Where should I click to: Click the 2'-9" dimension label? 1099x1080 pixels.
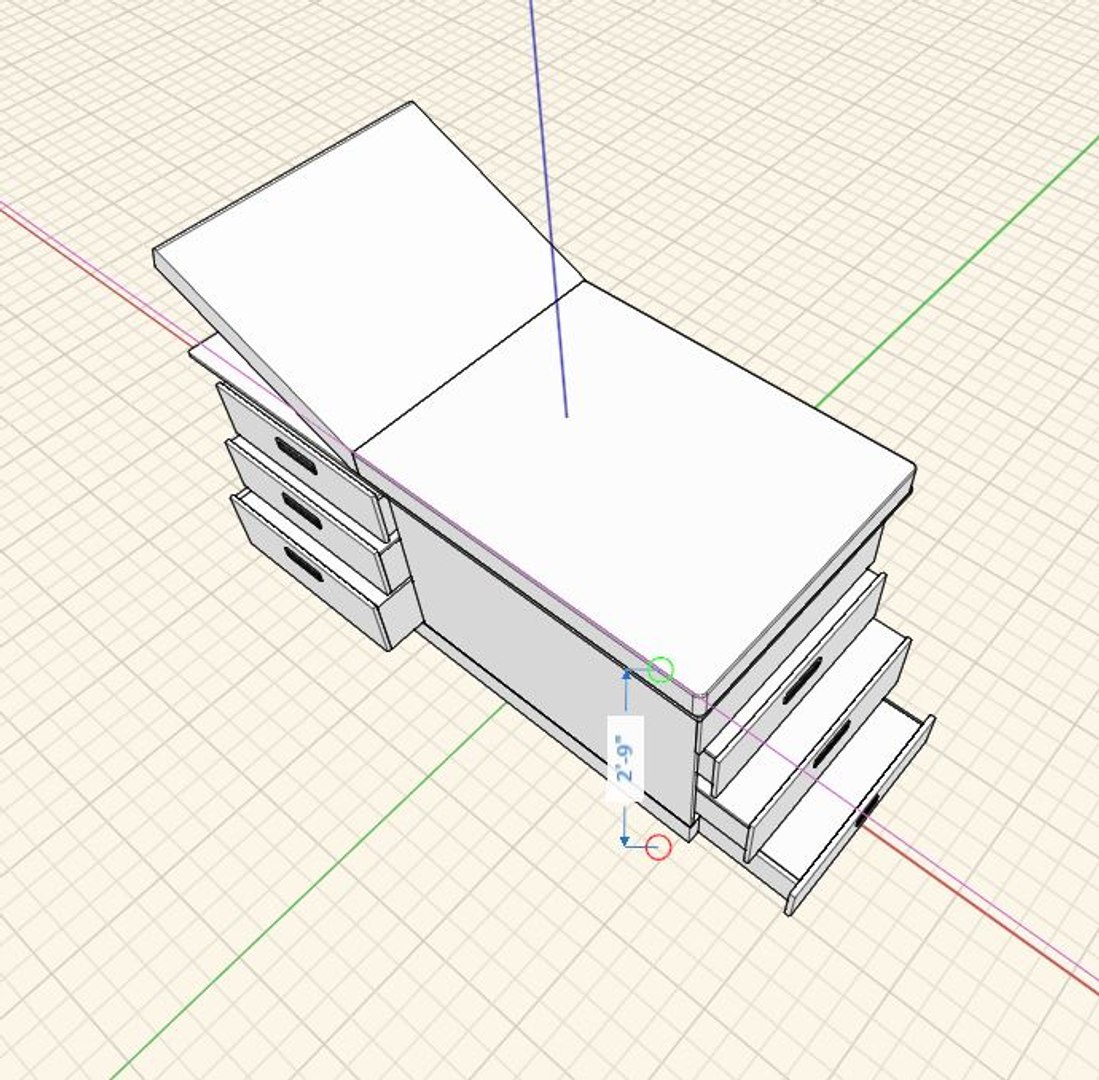[x=625, y=758]
